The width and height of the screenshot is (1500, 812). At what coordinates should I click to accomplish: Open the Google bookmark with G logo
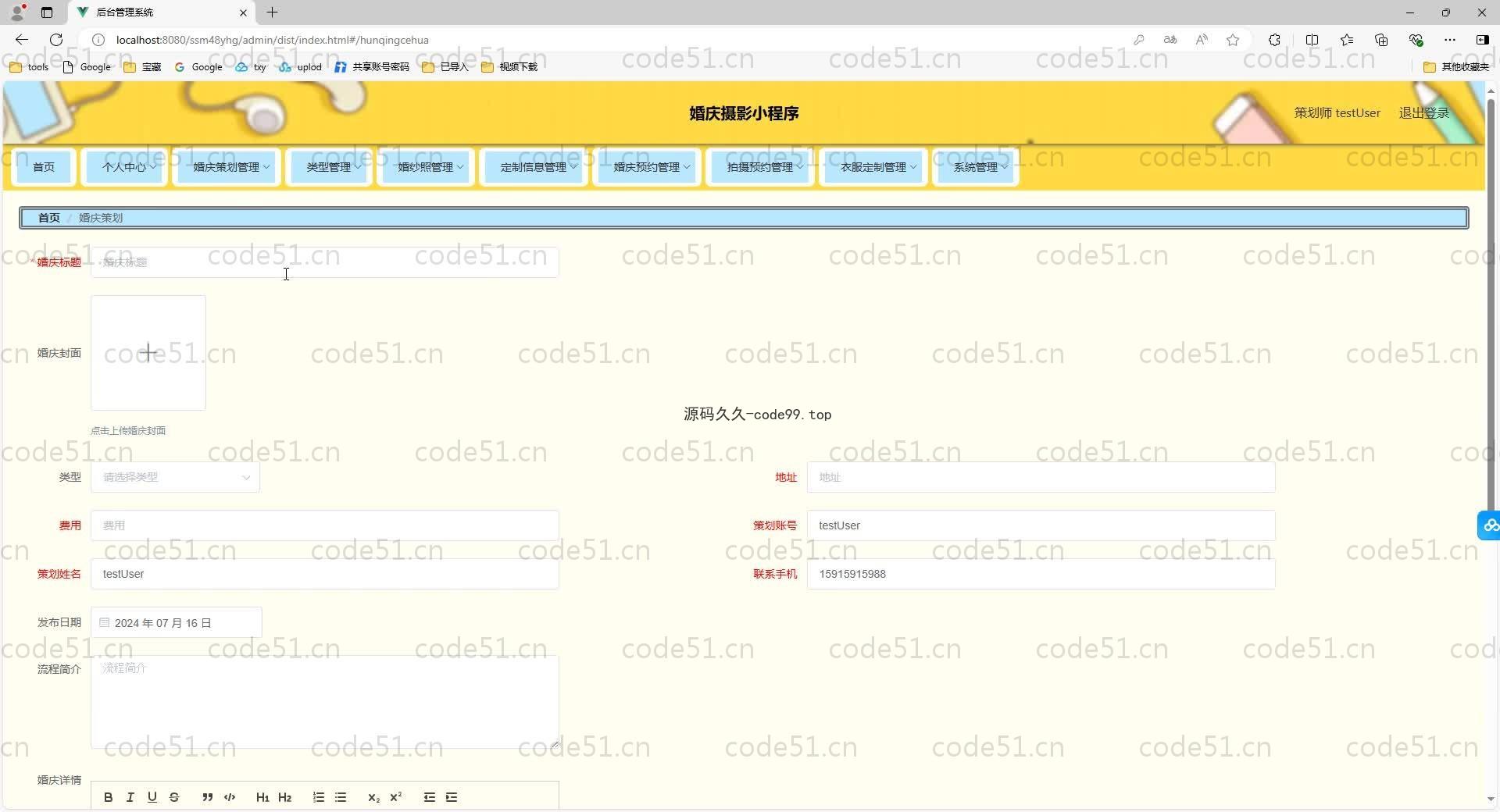point(198,67)
